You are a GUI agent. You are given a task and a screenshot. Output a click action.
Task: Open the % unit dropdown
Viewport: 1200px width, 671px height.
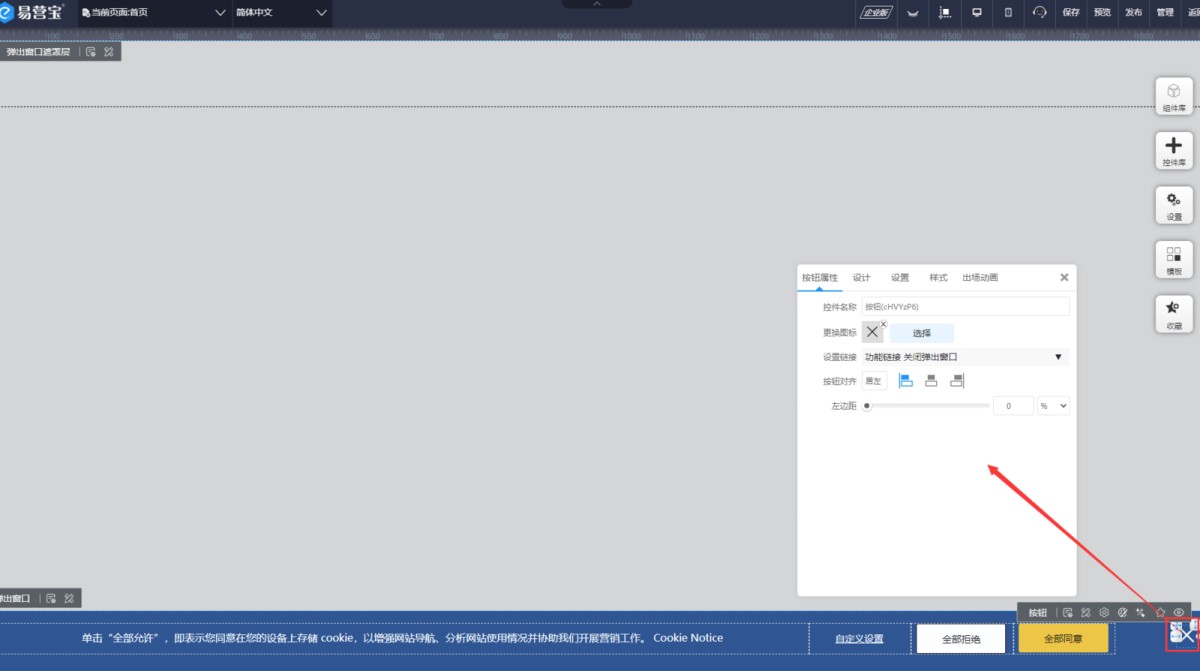[1054, 406]
